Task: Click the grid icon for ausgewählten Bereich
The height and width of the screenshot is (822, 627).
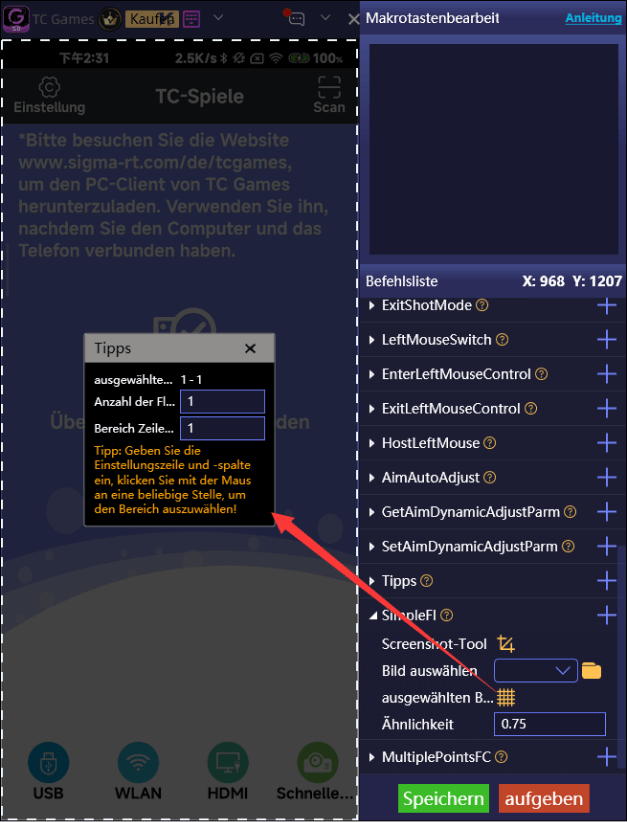Action: point(506,697)
